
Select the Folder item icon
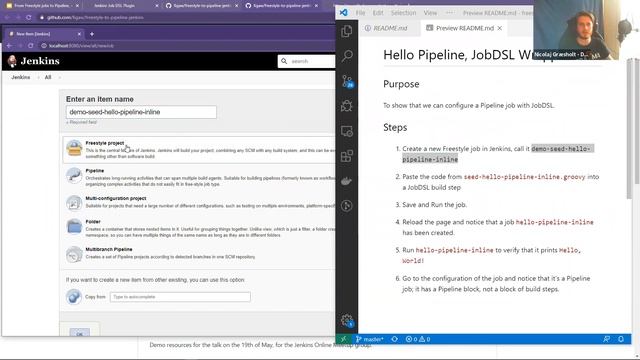coord(74,227)
